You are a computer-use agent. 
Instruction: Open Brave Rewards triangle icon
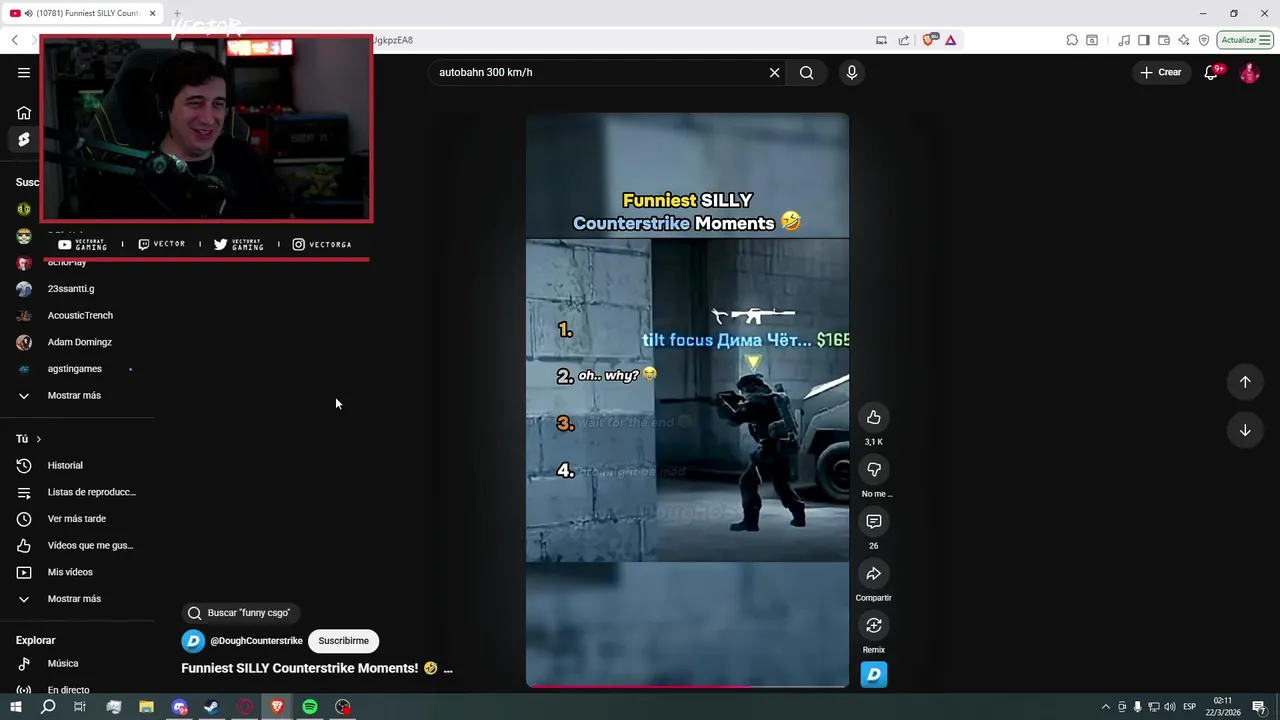pyautogui.click(x=950, y=40)
